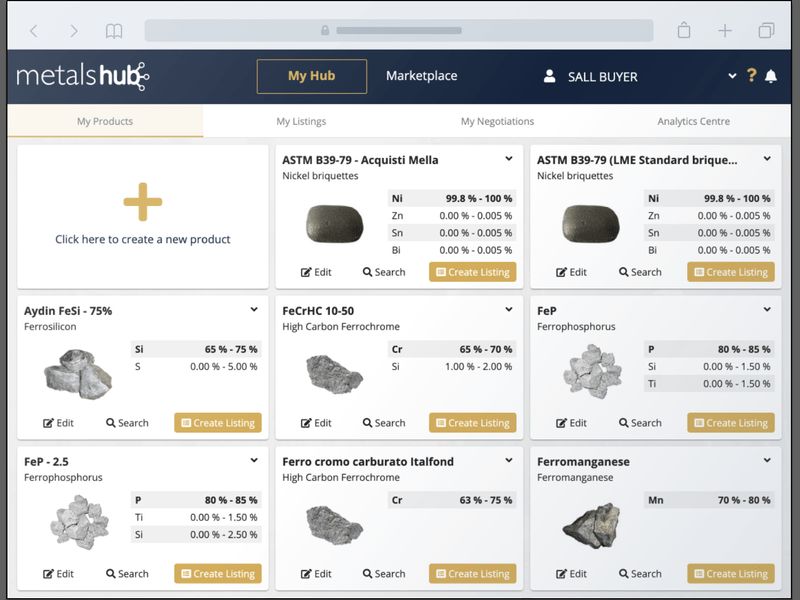This screenshot has height=600, width=800.
Task: Open help via the question mark icon
Action: pos(752,76)
